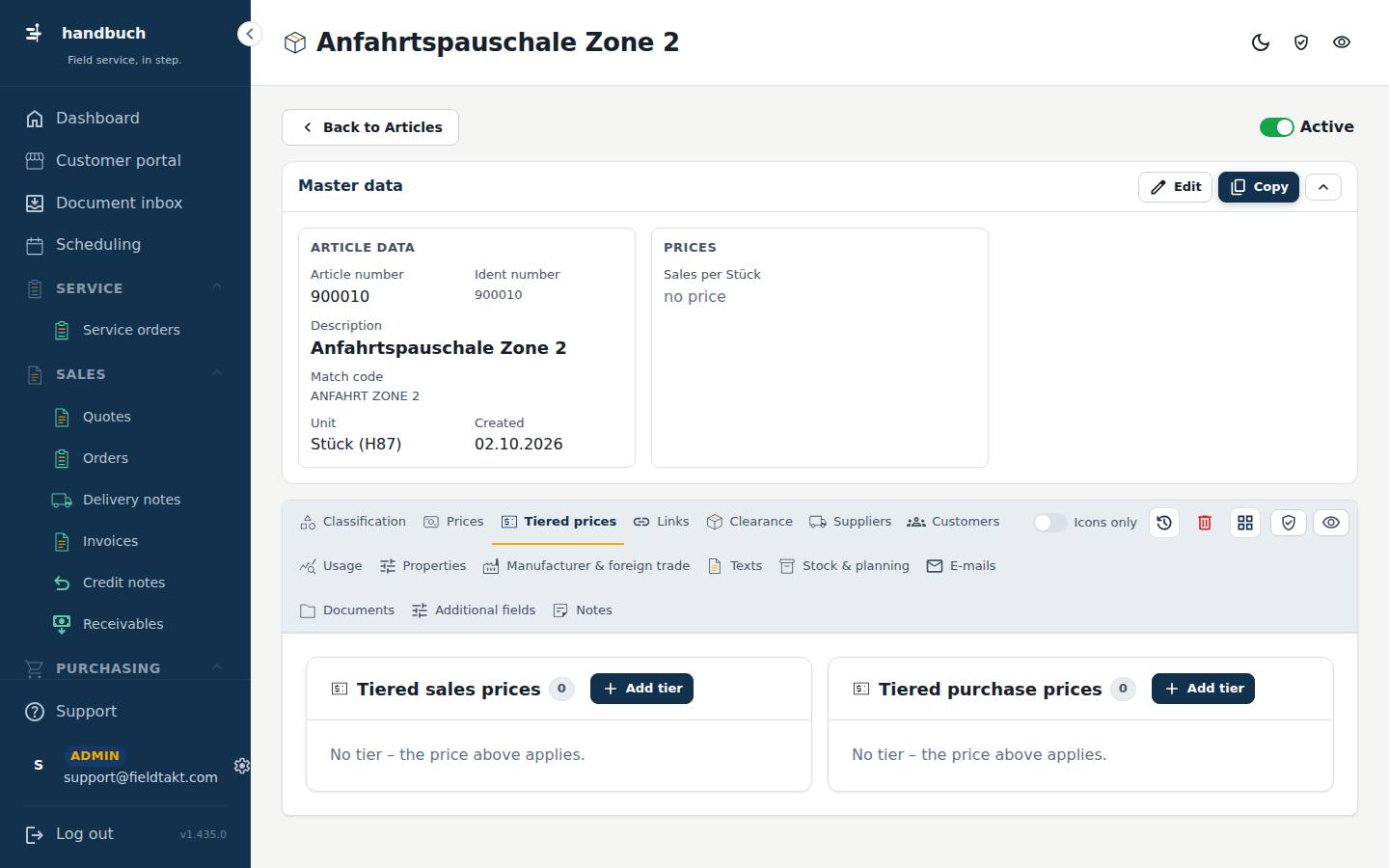The image size is (1389, 868).
Task: Click the shield icon in tab toolbar
Action: (x=1289, y=523)
